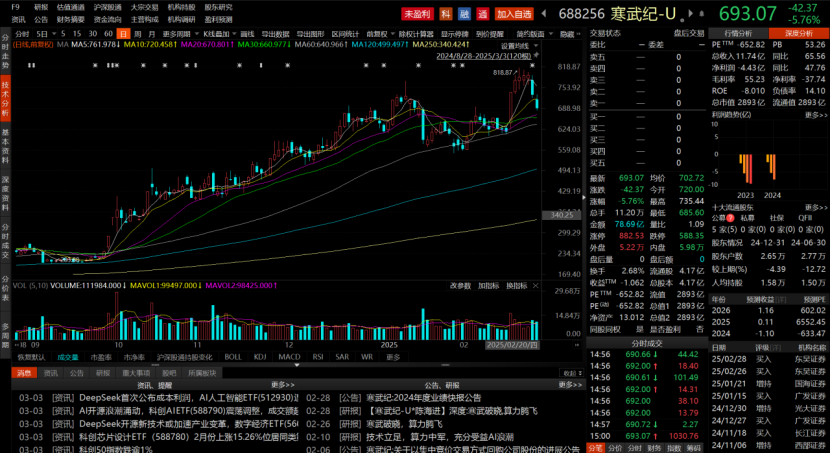Click the 未盈利 unprofitable status badge
The image size is (831, 453).
[x=417, y=14]
